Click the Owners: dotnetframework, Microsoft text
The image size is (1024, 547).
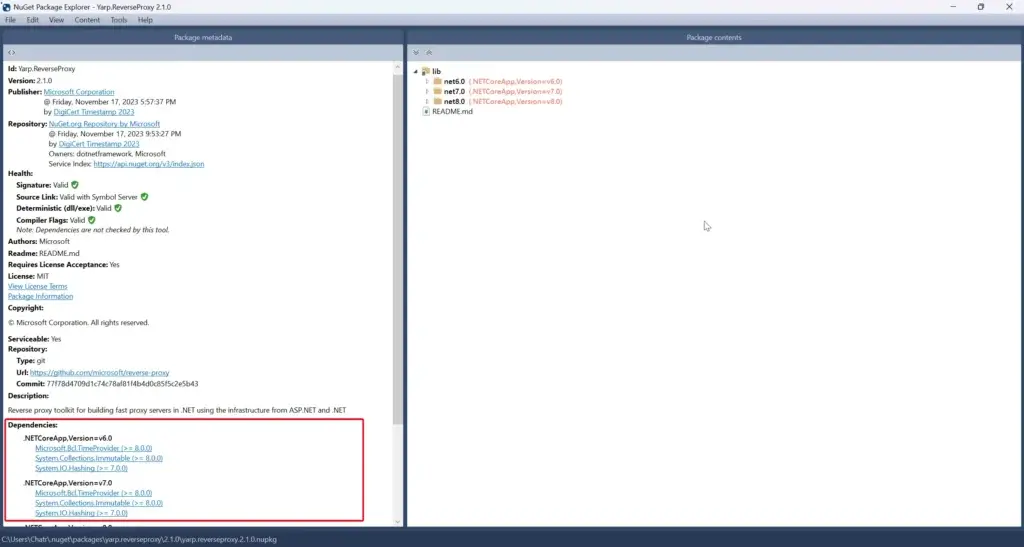[x=107, y=154]
